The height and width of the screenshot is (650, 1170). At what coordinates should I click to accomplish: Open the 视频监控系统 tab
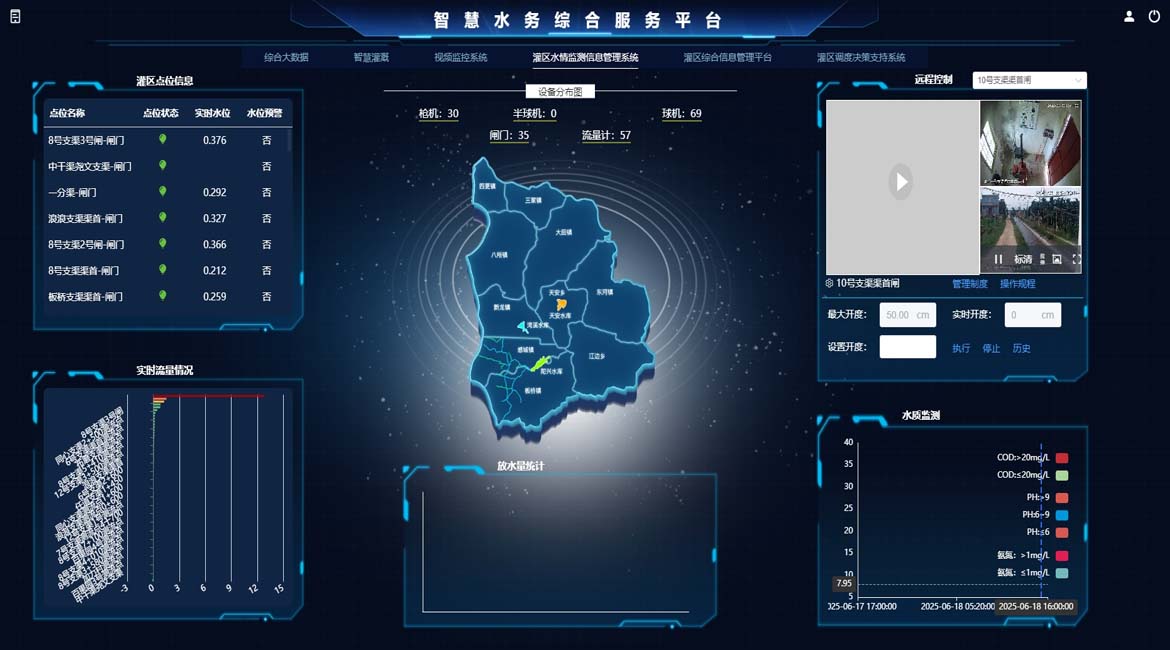click(461, 58)
